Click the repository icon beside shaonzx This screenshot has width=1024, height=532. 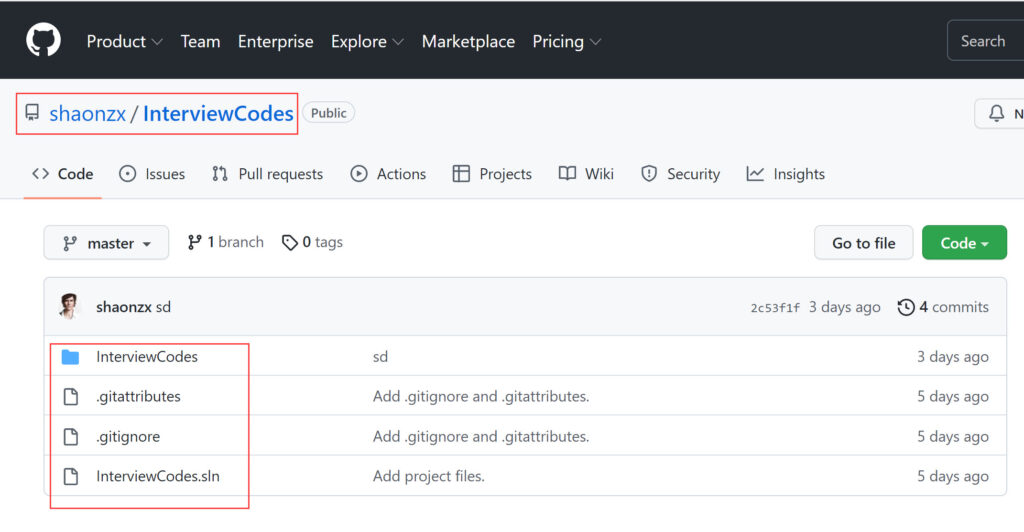pos(32,113)
